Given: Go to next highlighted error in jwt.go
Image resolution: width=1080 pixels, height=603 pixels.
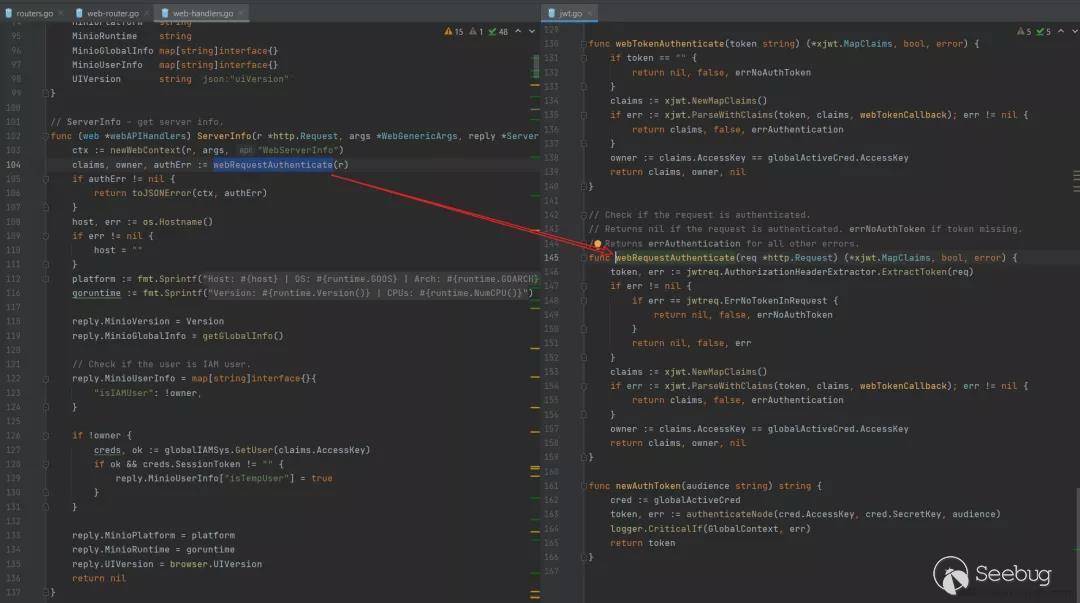Looking at the screenshot, I should point(1072,32).
